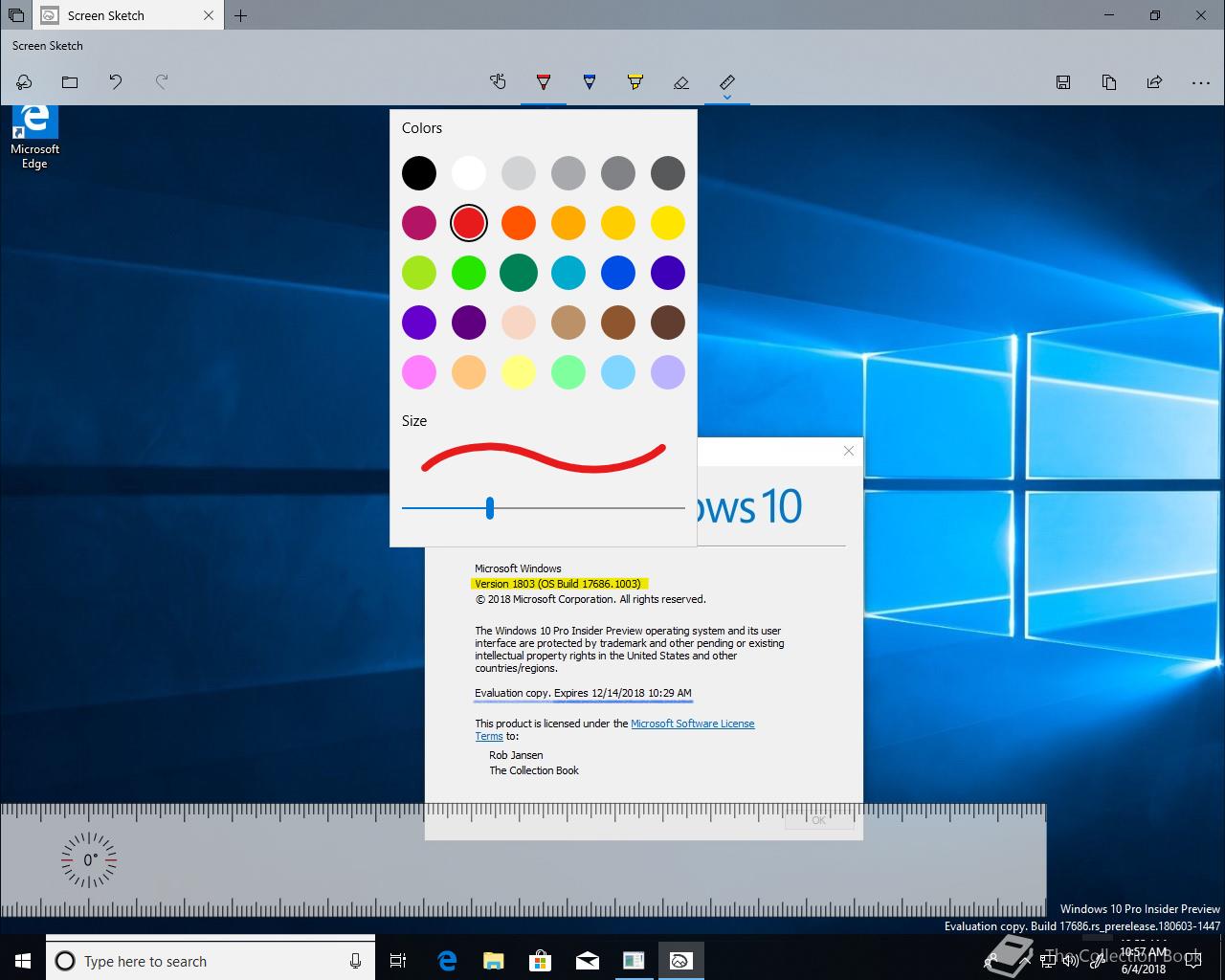
Task: Click the pen Size slider handle
Action: (x=490, y=508)
